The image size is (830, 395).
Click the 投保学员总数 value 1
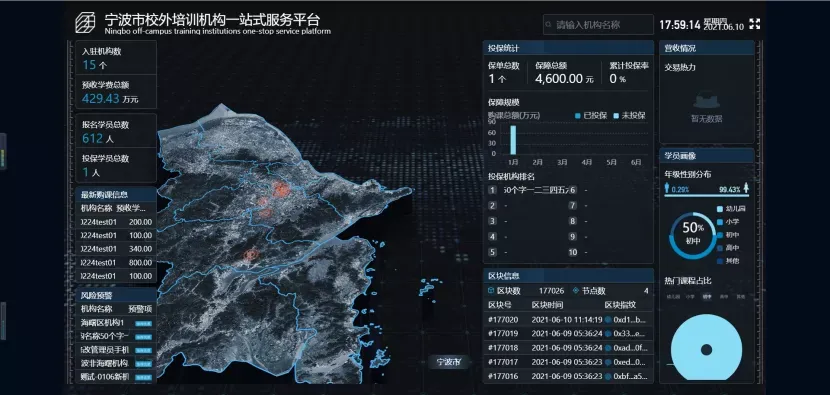coord(85,172)
